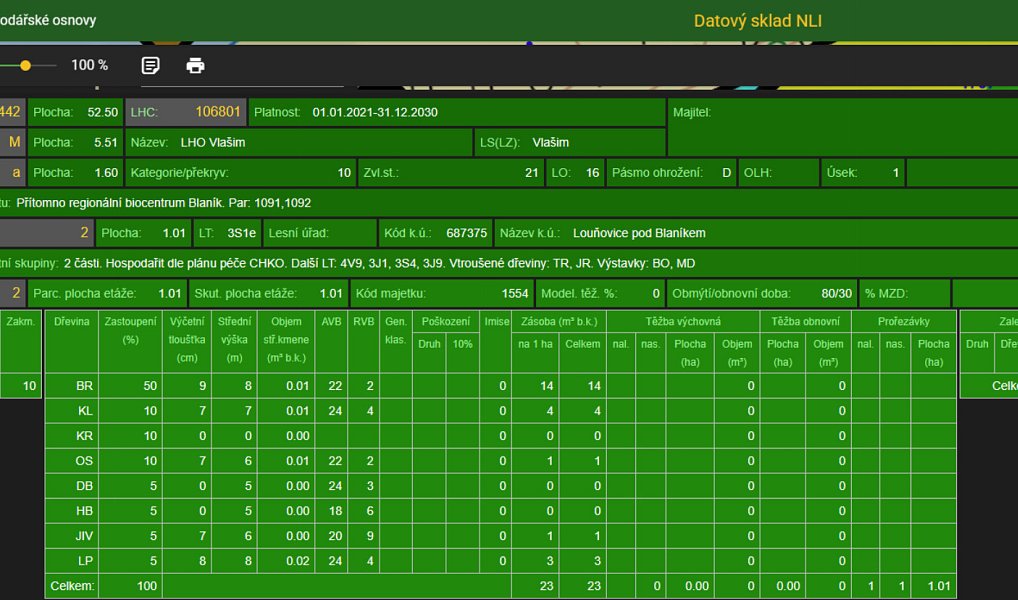Click the Těžba obnovní header
Screen dimensions: 1018x600
[806, 321]
